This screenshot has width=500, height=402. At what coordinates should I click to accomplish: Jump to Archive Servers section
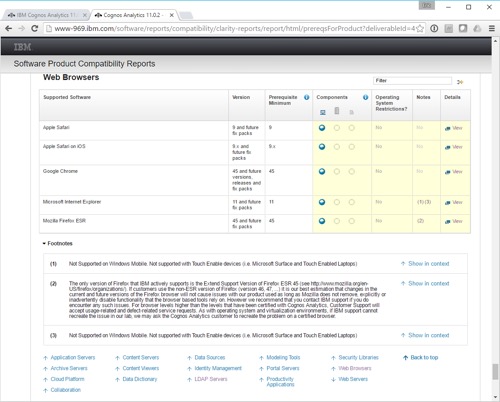[x=69, y=368]
